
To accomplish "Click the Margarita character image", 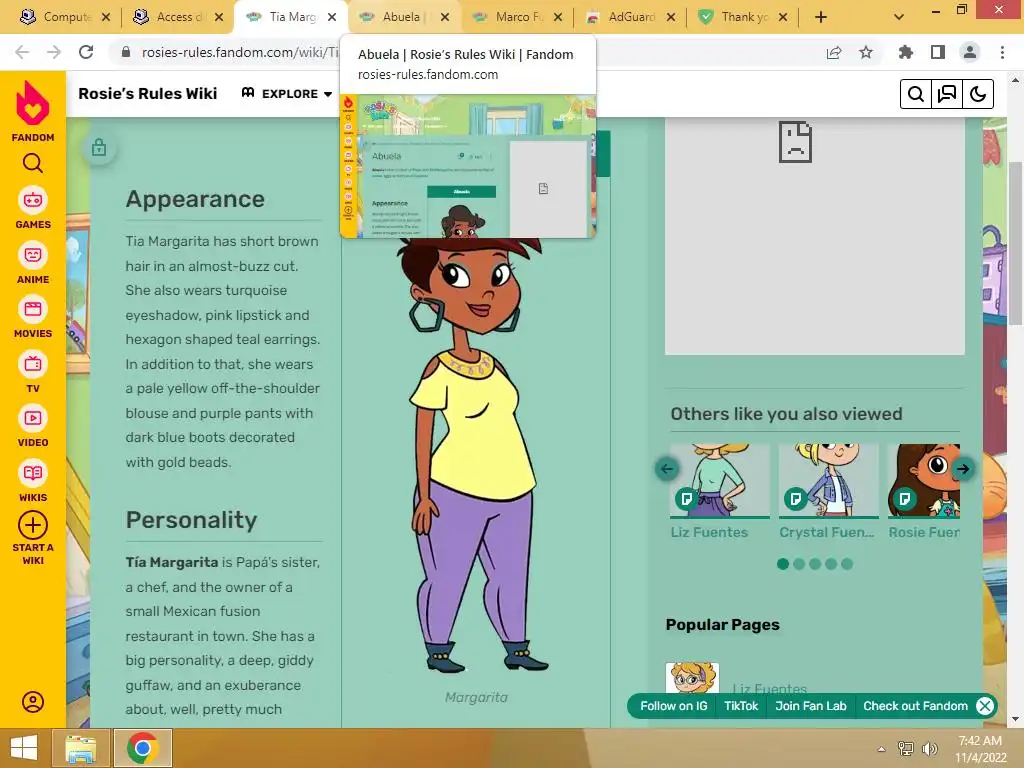I will coord(477,454).
